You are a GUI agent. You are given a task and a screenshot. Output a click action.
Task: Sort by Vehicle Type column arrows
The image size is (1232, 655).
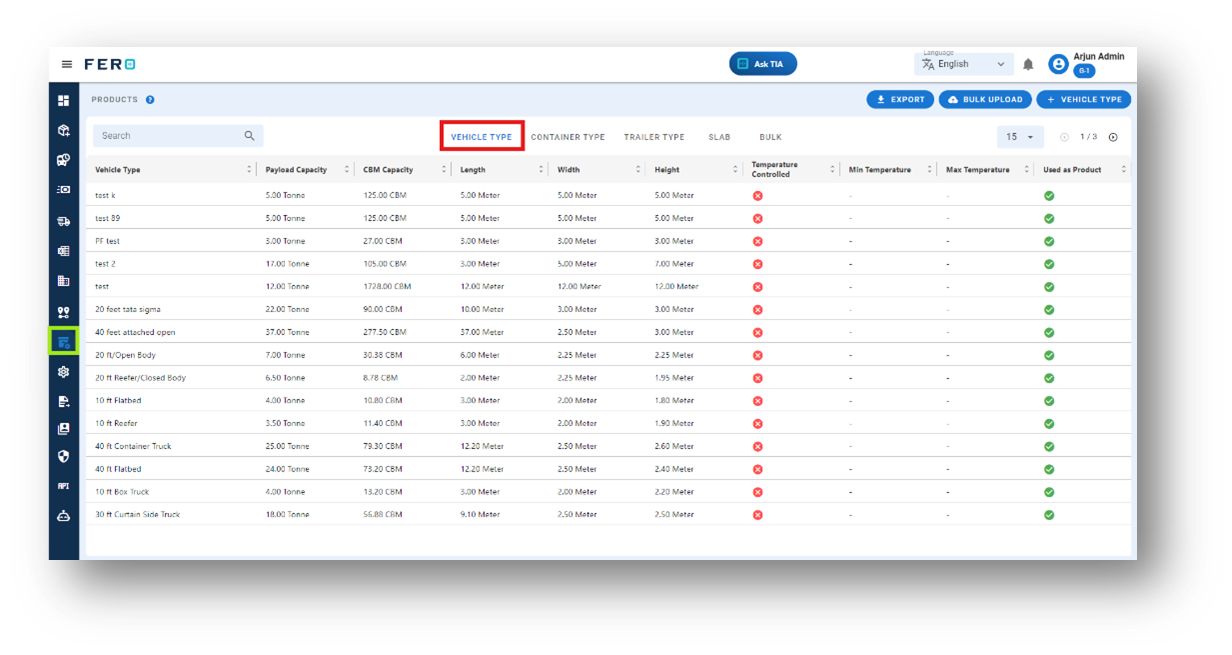[249, 169]
